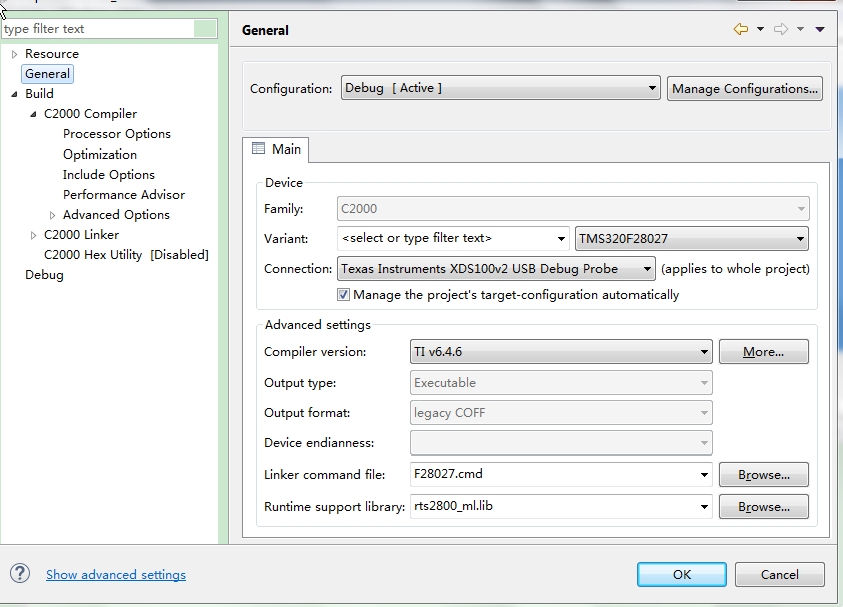This screenshot has width=843, height=607.
Task: Select the Debug tree item
Action: point(44,275)
